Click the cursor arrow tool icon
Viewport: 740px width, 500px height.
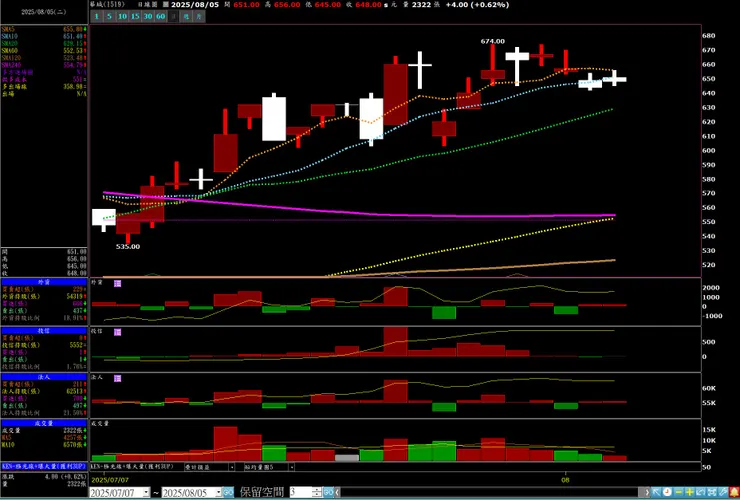[656, 492]
